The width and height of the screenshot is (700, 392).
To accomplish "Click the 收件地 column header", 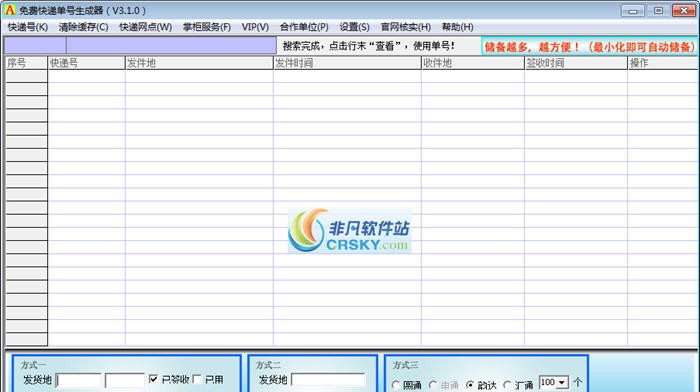I will (473, 63).
